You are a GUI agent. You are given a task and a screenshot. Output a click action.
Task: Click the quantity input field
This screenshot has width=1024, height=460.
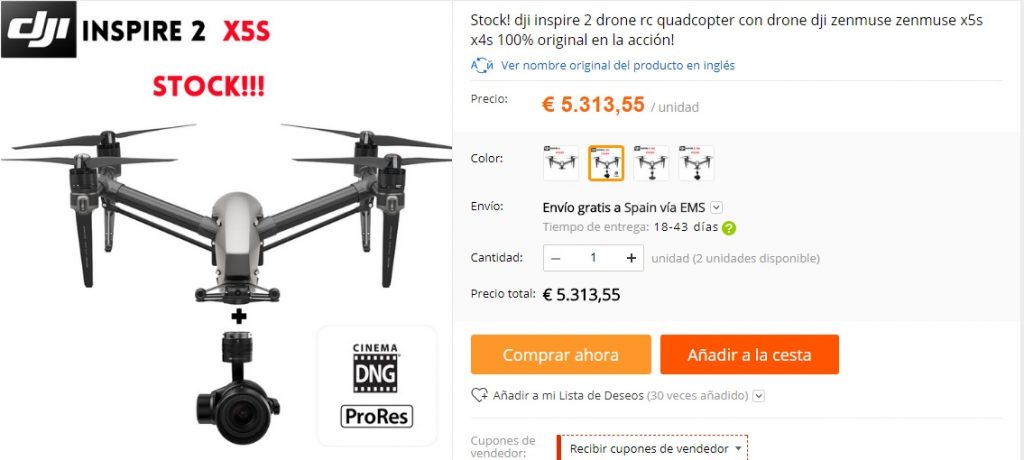coord(593,258)
